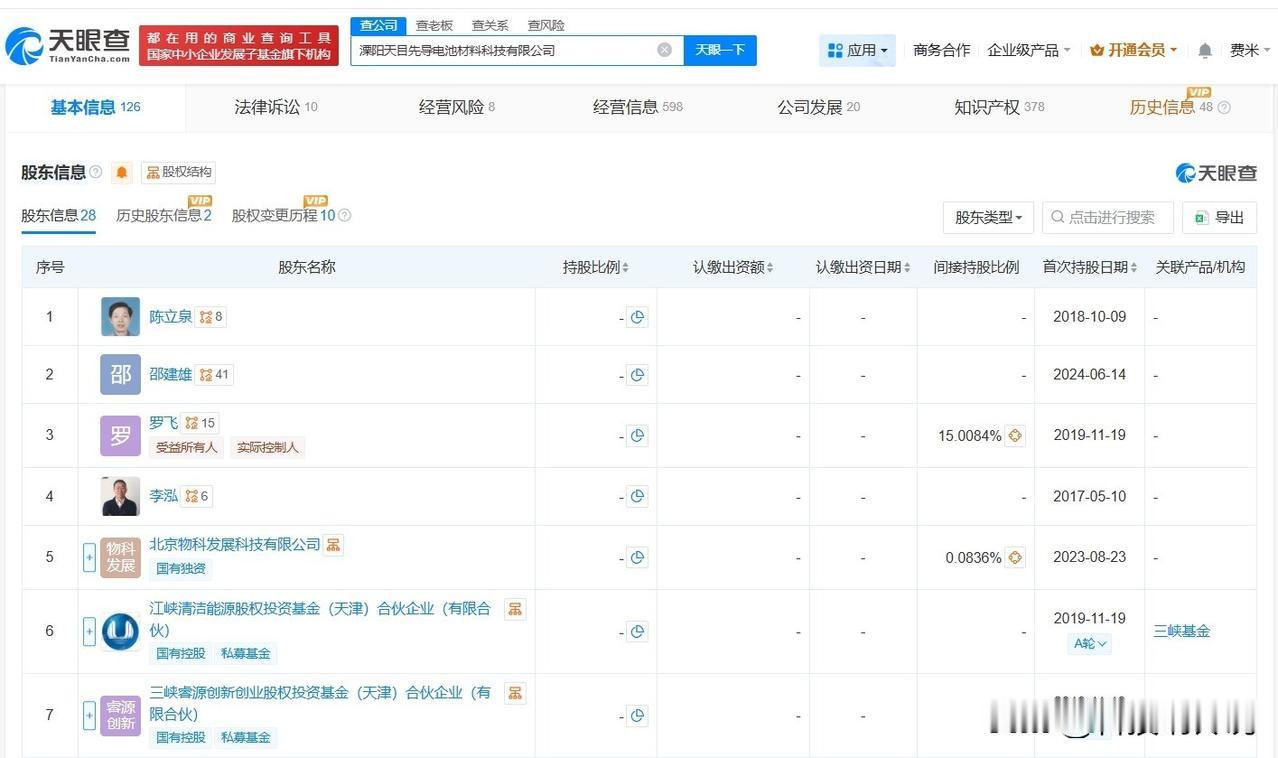Click the help icon next to 股东信息 heading
The width and height of the screenshot is (1278, 758).
96,172
